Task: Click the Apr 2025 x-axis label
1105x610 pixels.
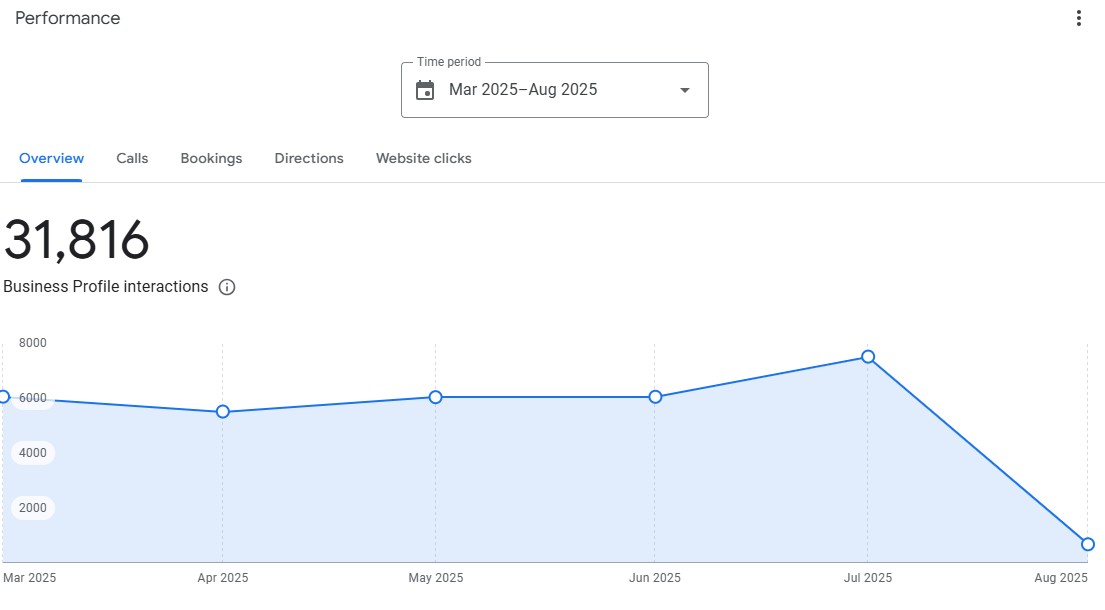Action: [x=223, y=578]
